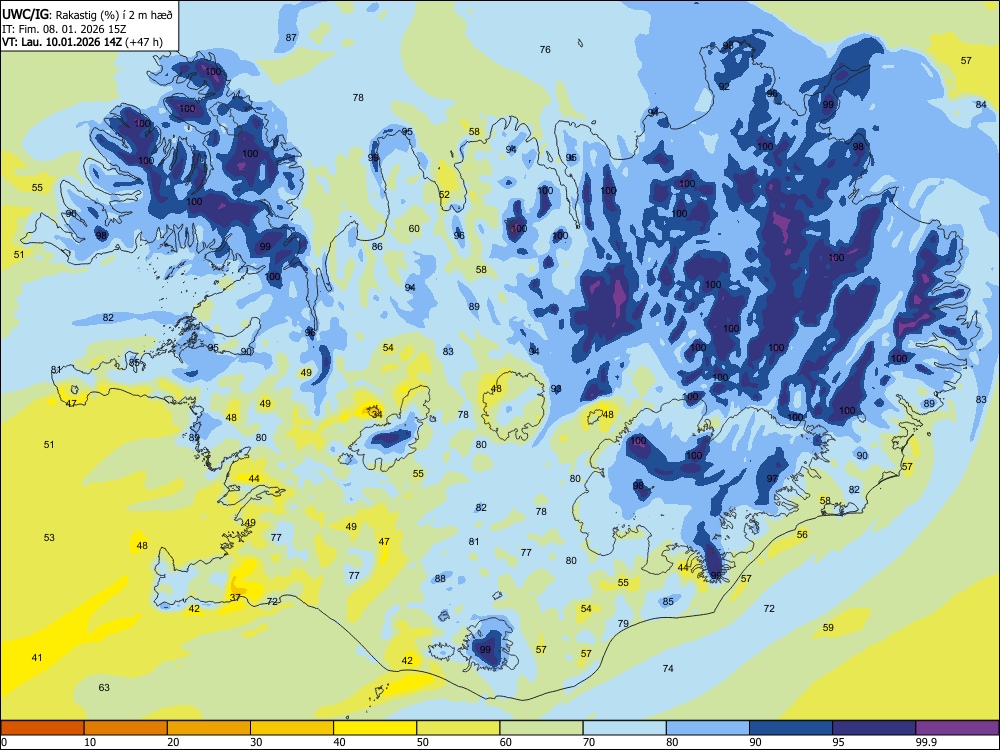
Task: Click the value '84' at the right edge
Action: coord(981,105)
